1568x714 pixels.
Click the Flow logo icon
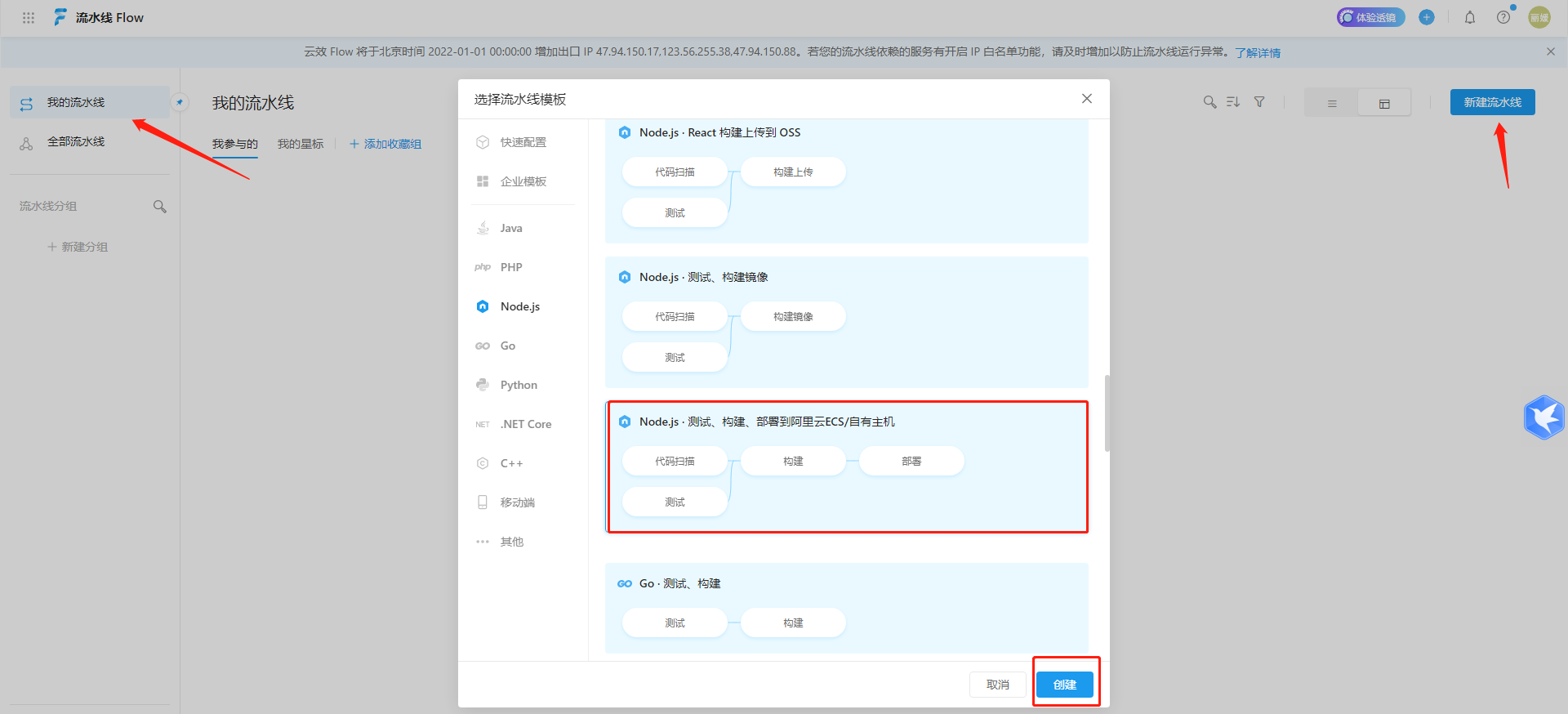pyautogui.click(x=60, y=17)
